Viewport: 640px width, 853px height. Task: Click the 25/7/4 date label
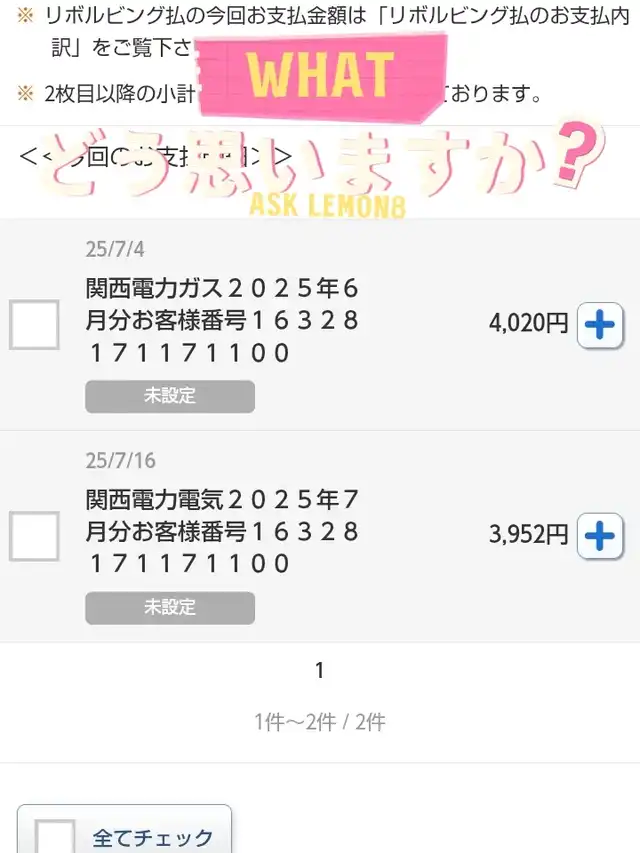point(114,250)
